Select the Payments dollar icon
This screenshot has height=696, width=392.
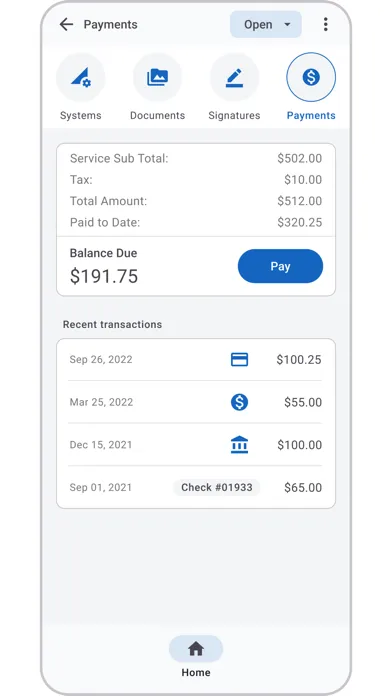click(x=311, y=77)
